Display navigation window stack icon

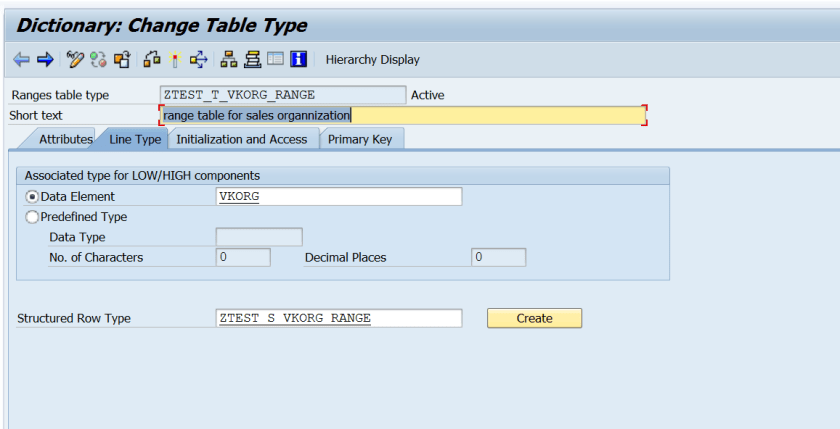tap(252, 59)
